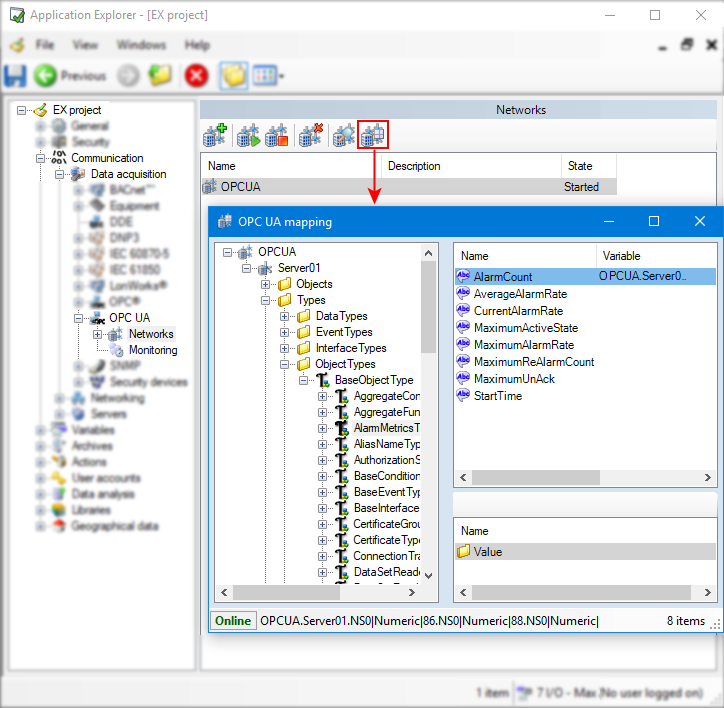
Task: Click the red circular cancel icon
Action: click(196, 75)
